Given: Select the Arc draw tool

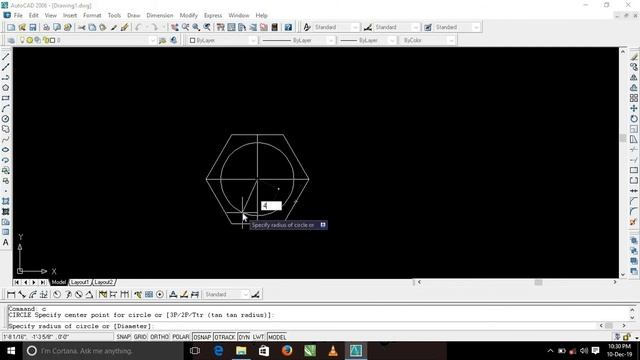Looking at the screenshot, I should click(x=6, y=109).
